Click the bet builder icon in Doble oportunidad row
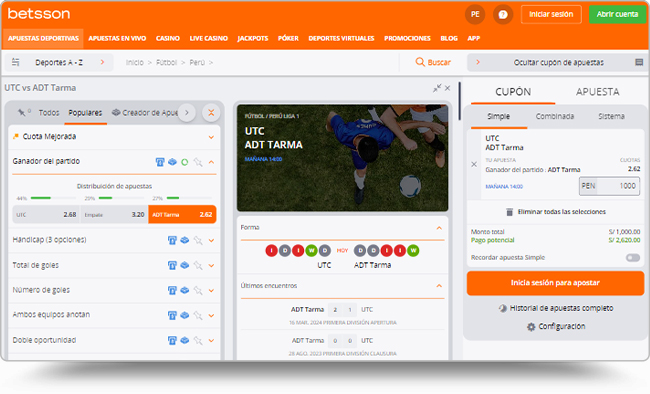650x394 pixels. 185,340
